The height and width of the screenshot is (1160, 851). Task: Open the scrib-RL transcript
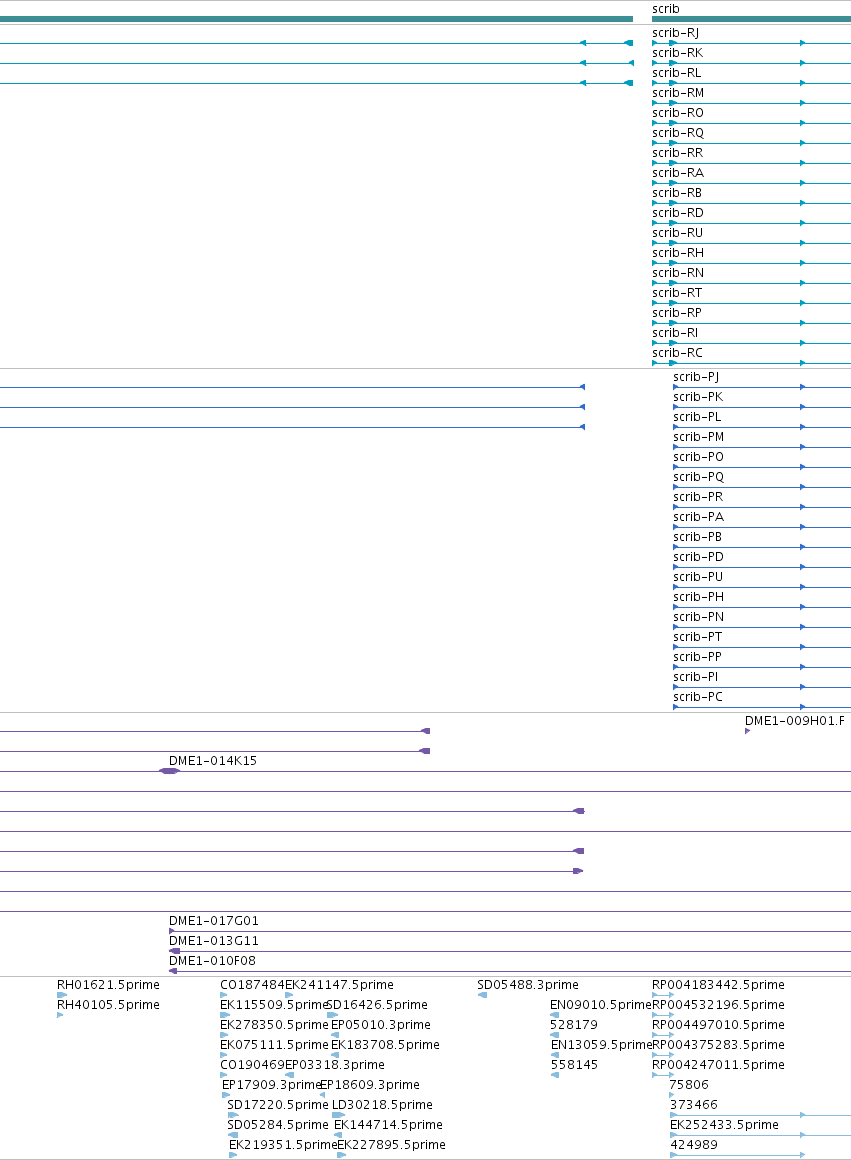click(x=676, y=72)
